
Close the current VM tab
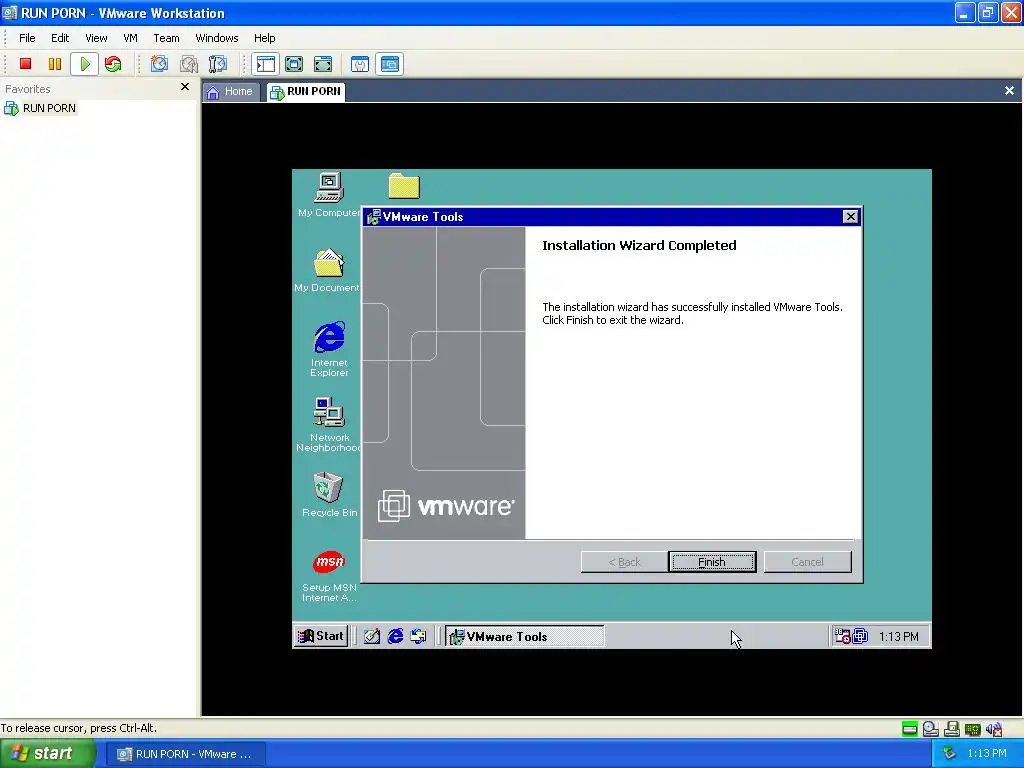tap(1009, 91)
